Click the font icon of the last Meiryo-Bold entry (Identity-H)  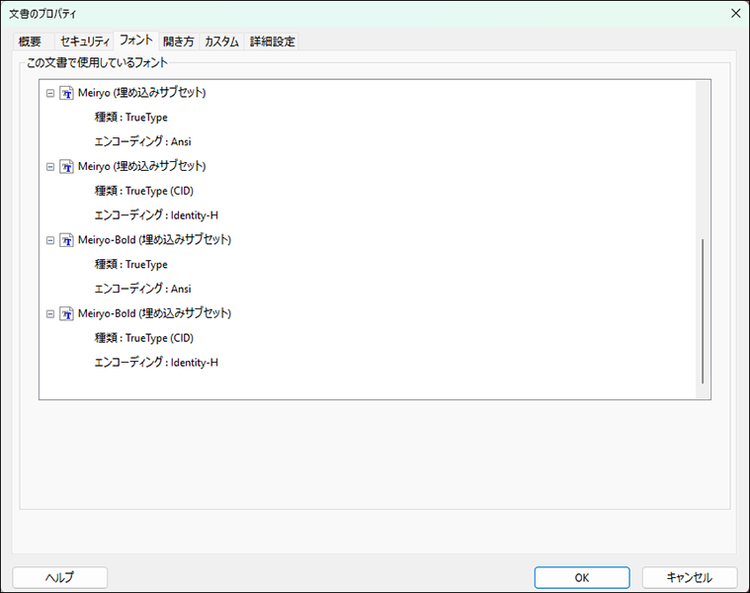66,314
